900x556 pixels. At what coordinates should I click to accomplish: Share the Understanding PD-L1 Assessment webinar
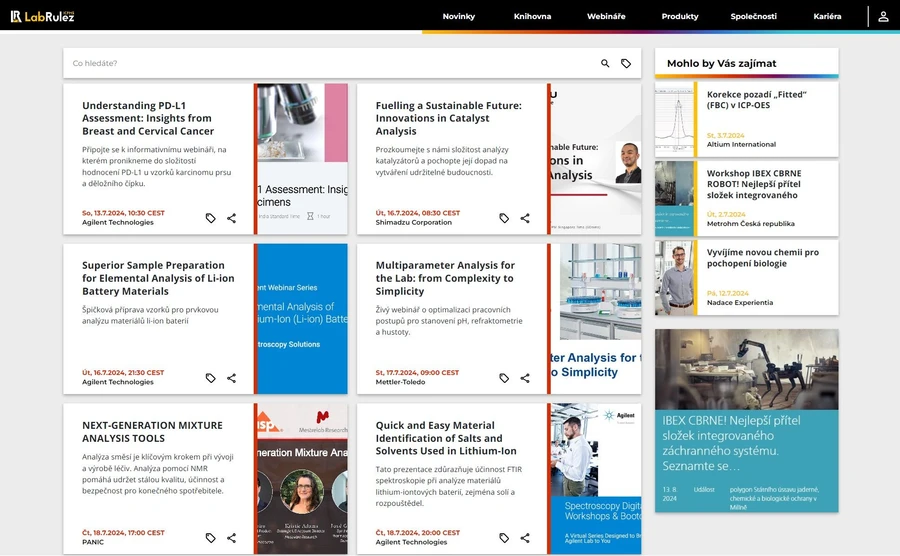click(x=231, y=218)
